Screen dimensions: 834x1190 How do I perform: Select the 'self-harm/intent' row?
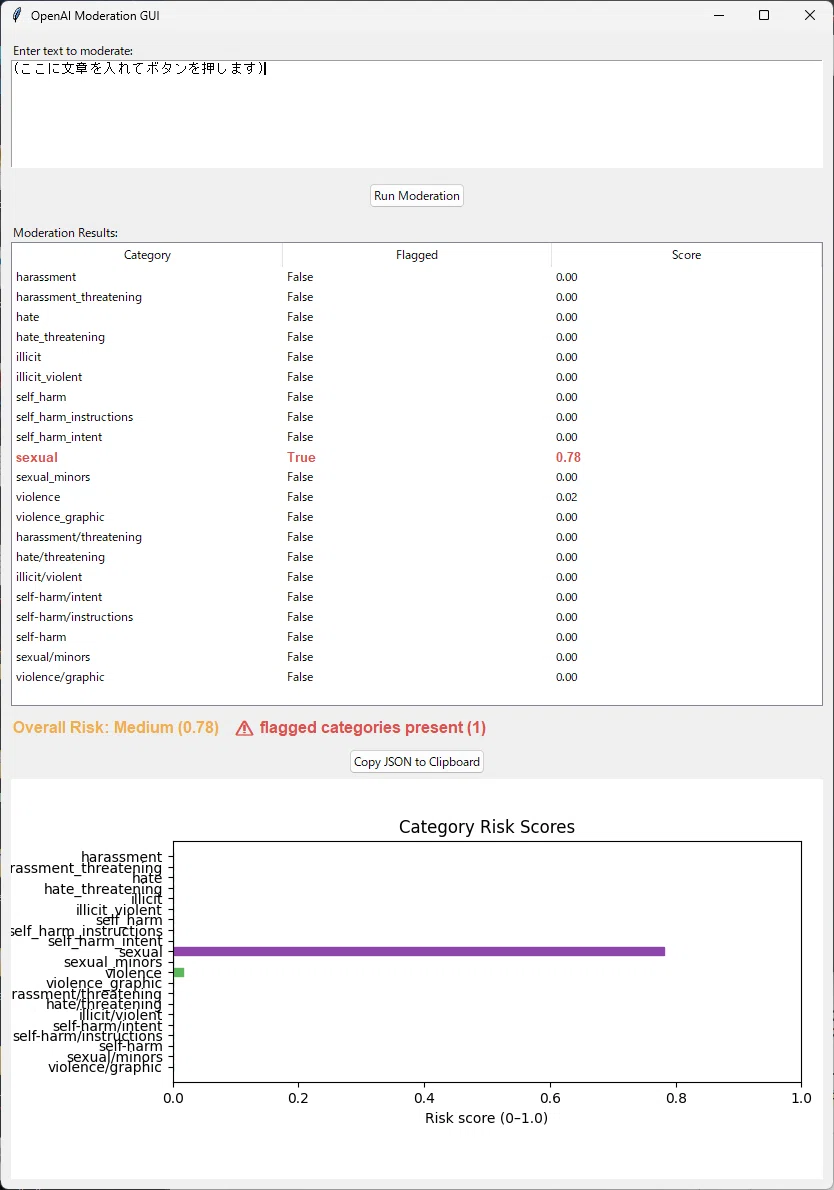[x=417, y=597]
